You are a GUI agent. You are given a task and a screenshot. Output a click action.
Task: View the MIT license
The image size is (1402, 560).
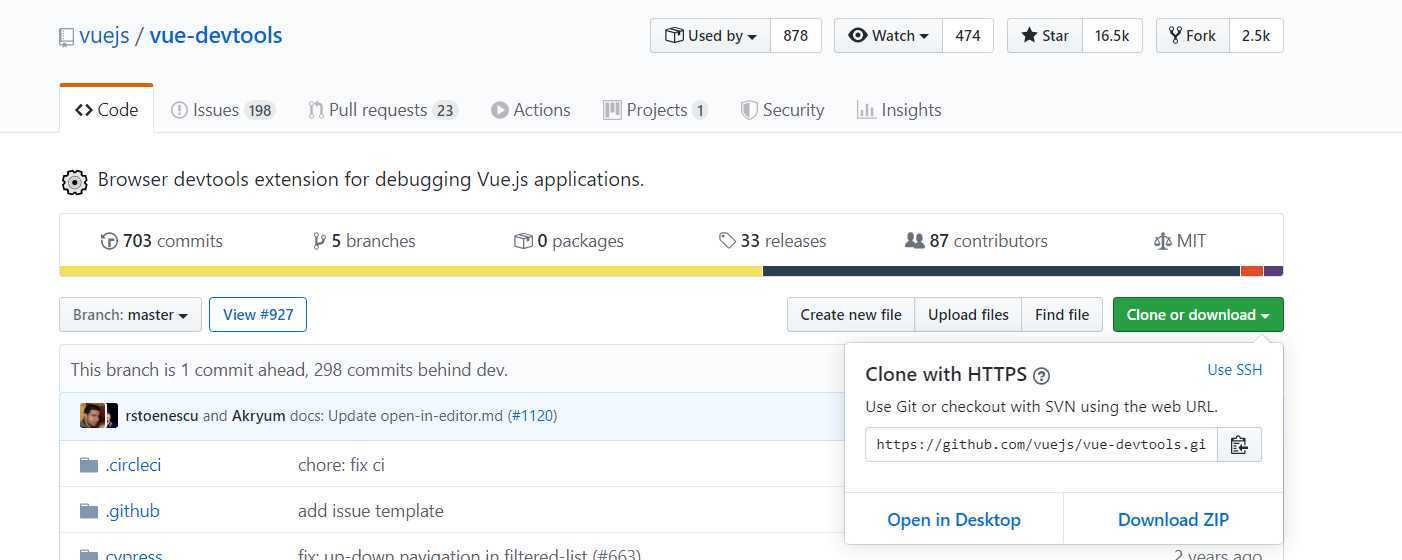pyautogui.click(x=1180, y=241)
